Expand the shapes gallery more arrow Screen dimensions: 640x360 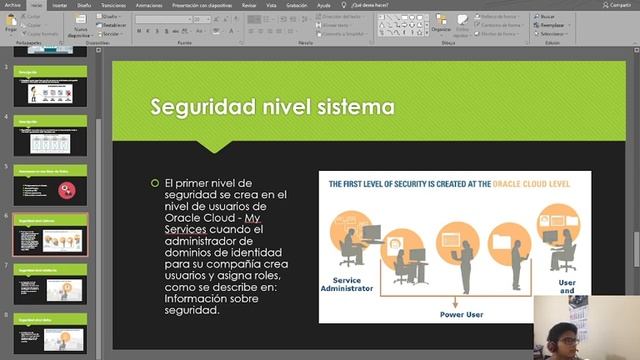click(427, 33)
